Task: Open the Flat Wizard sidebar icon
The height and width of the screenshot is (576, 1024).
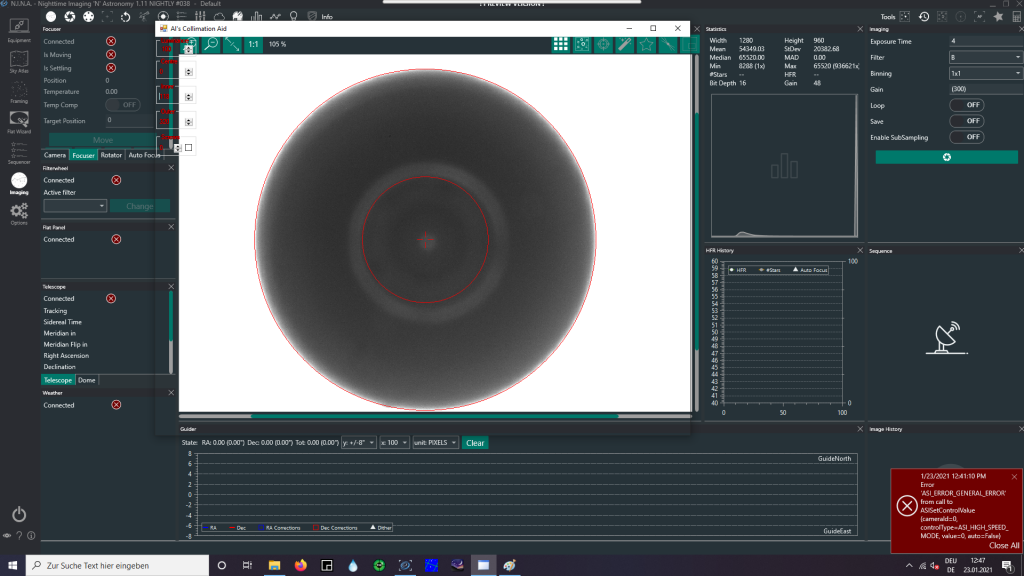Action: 19,120
